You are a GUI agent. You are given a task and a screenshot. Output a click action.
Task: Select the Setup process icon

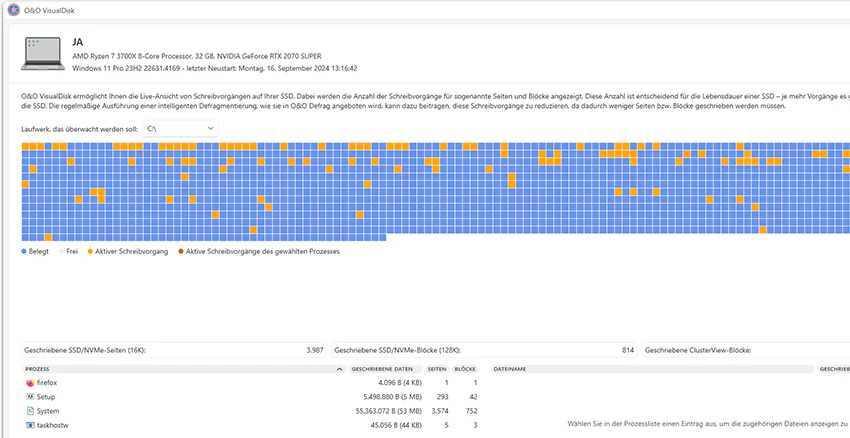[x=30, y=397]
